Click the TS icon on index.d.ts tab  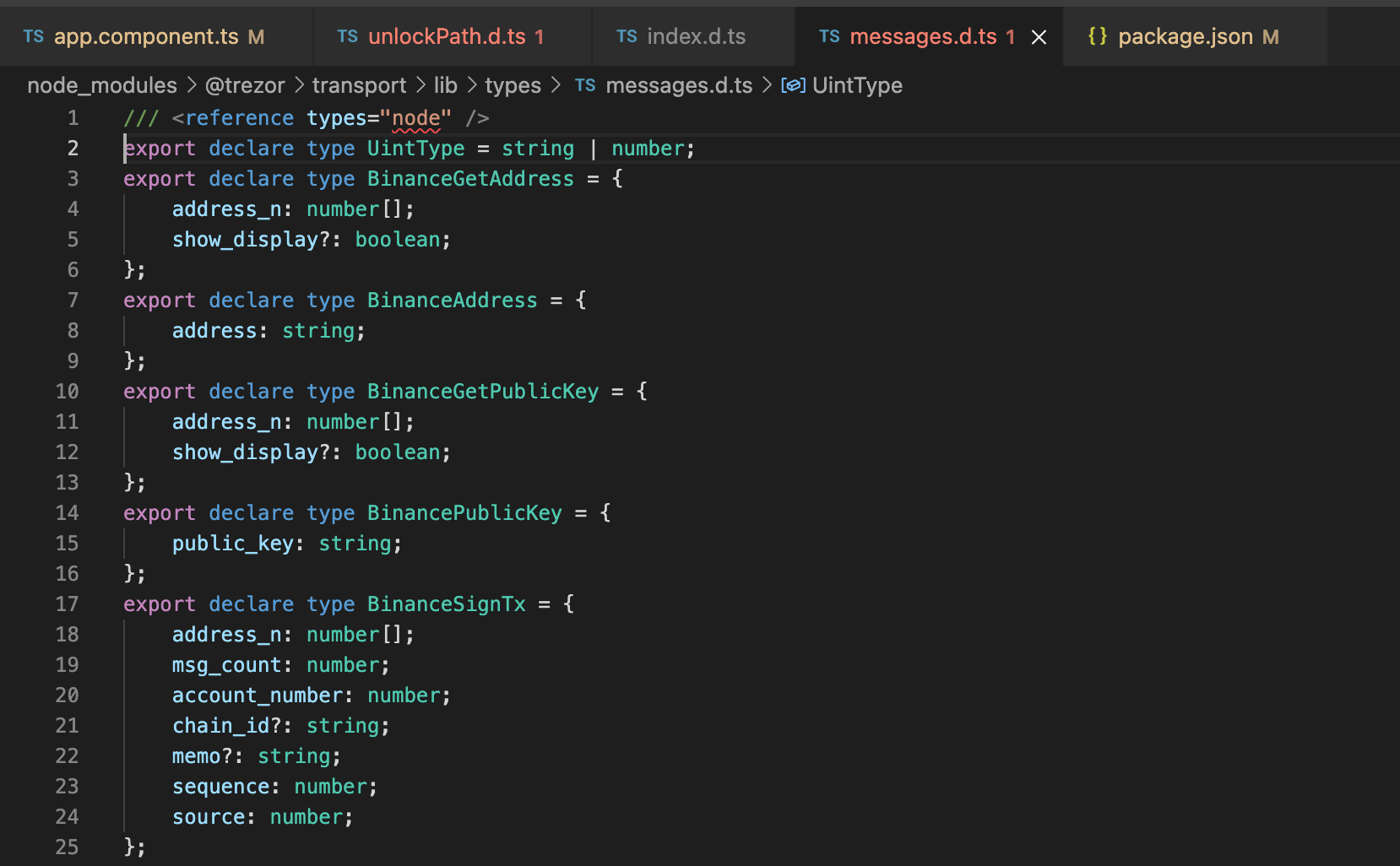(627, 36)
